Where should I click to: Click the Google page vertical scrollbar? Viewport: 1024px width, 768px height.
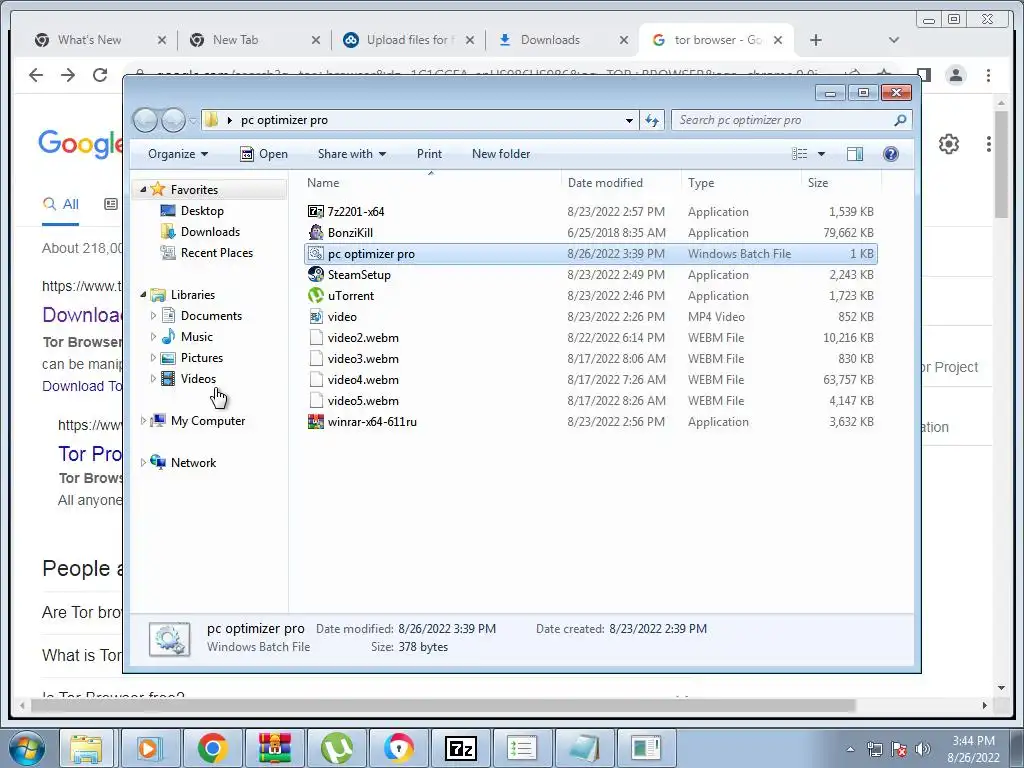1001,165
